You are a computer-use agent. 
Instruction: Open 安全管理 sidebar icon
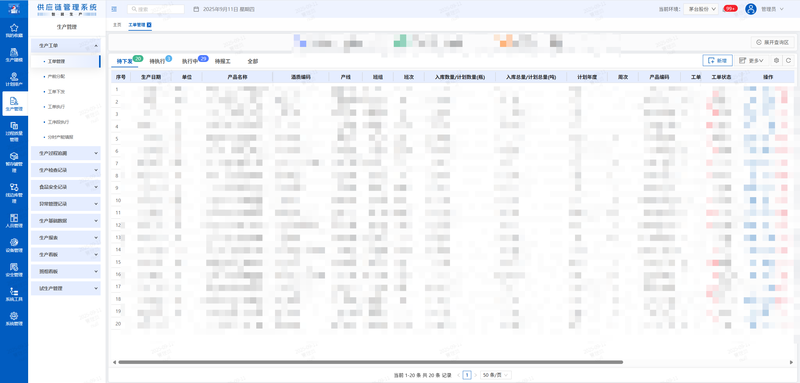[x=14, y=270]
